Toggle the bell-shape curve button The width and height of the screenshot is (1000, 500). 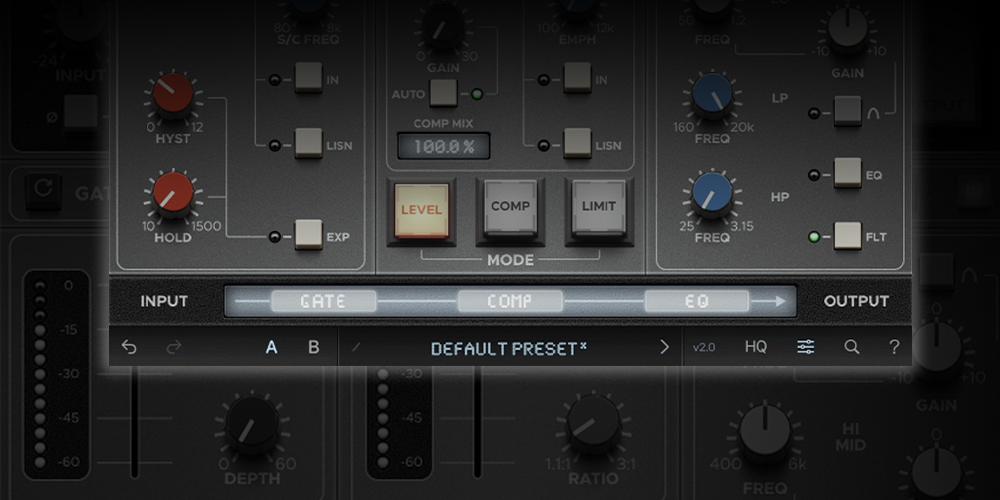tap(848, 112)
